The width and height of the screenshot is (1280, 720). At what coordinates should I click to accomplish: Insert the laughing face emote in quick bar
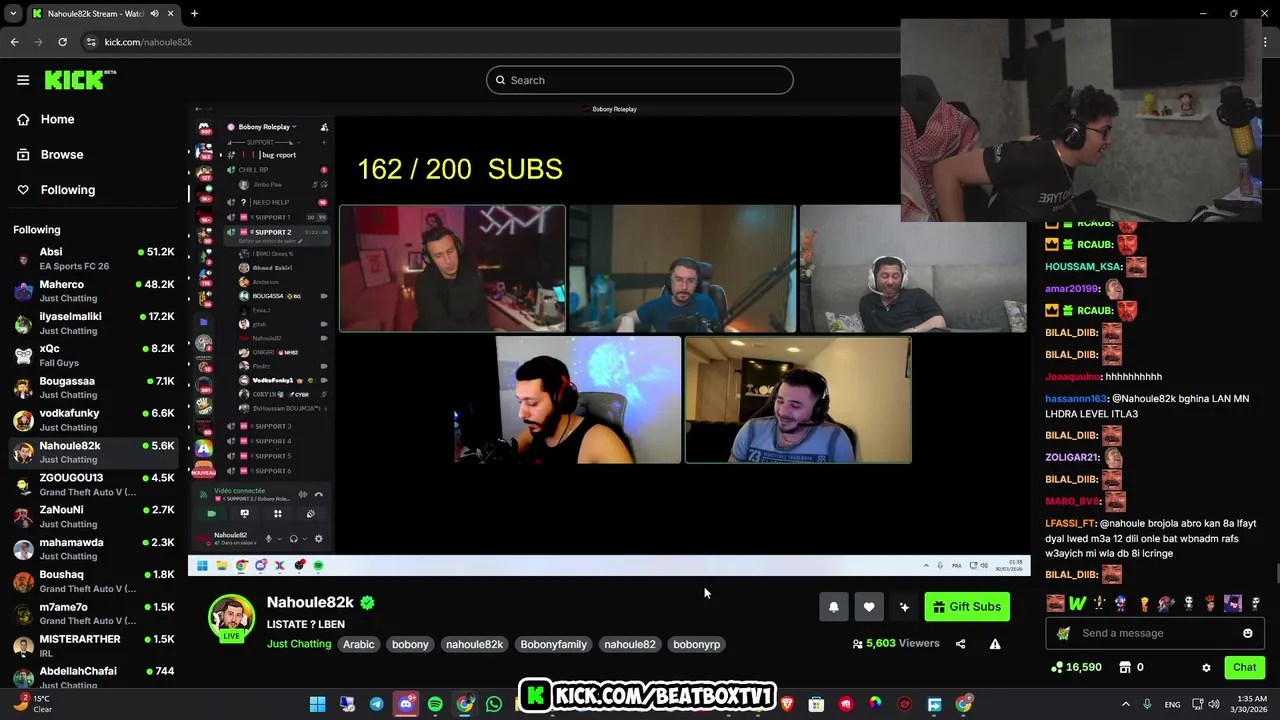coord(1055,603)
